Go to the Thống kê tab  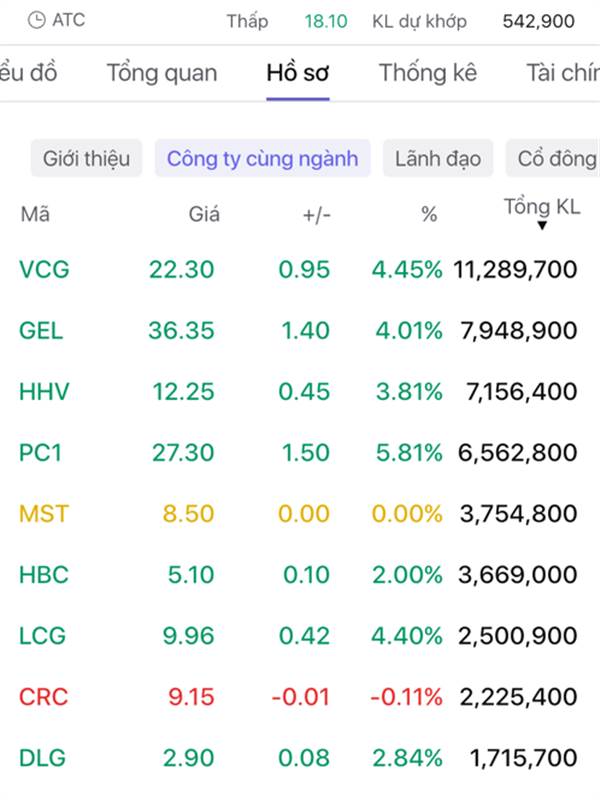tap(427, 73)
